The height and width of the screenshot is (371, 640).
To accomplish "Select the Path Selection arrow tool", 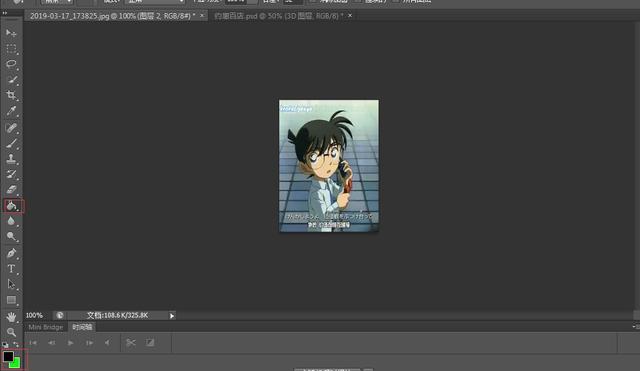I will pos(11,284).
